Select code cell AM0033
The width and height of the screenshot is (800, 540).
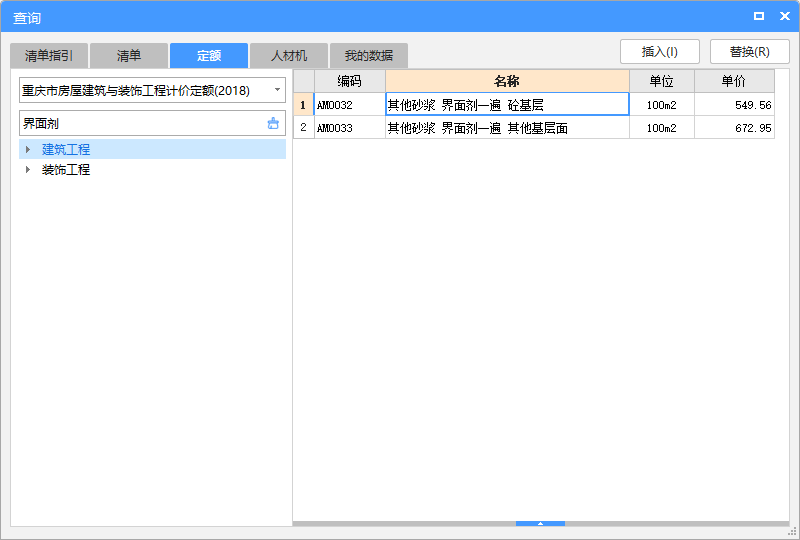click(x=349, y=127)
